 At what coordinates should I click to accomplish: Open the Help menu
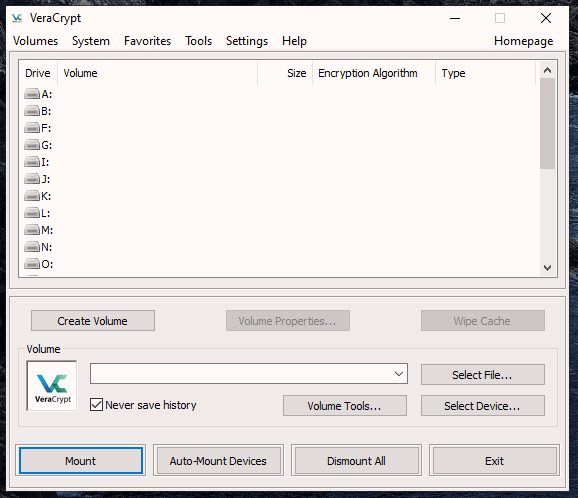294,41
